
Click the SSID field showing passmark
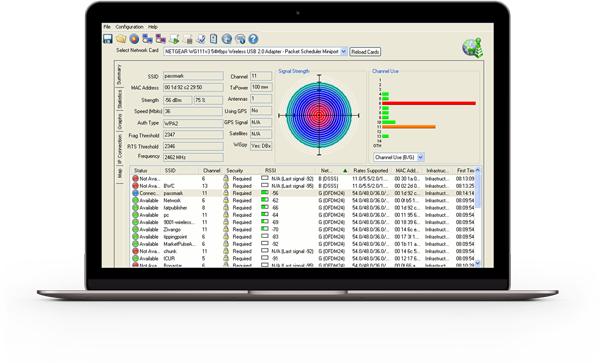click(x=193, y=76)
